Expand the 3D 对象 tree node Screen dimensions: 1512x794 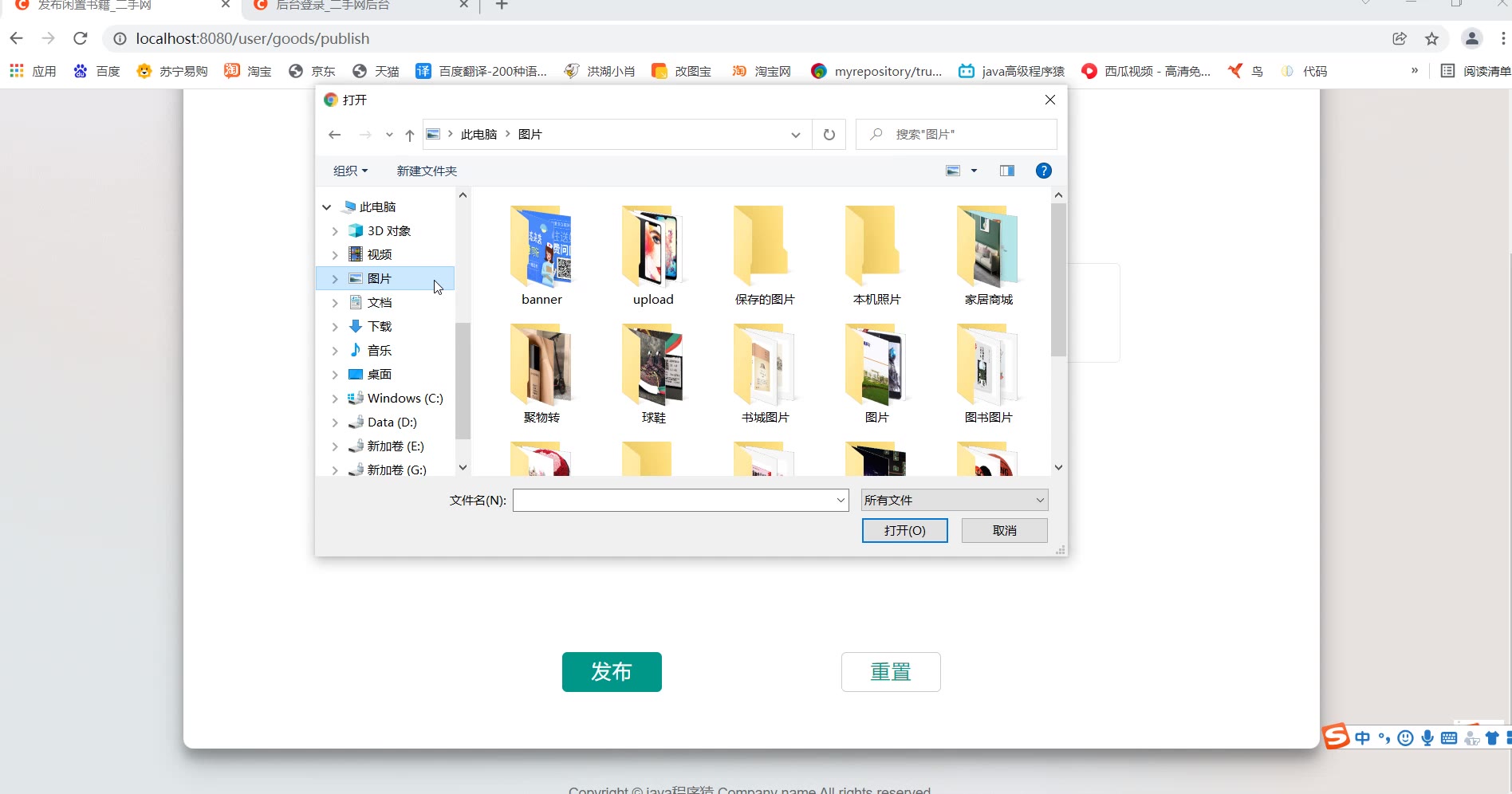pyautogui.click(x=335, y=231)
